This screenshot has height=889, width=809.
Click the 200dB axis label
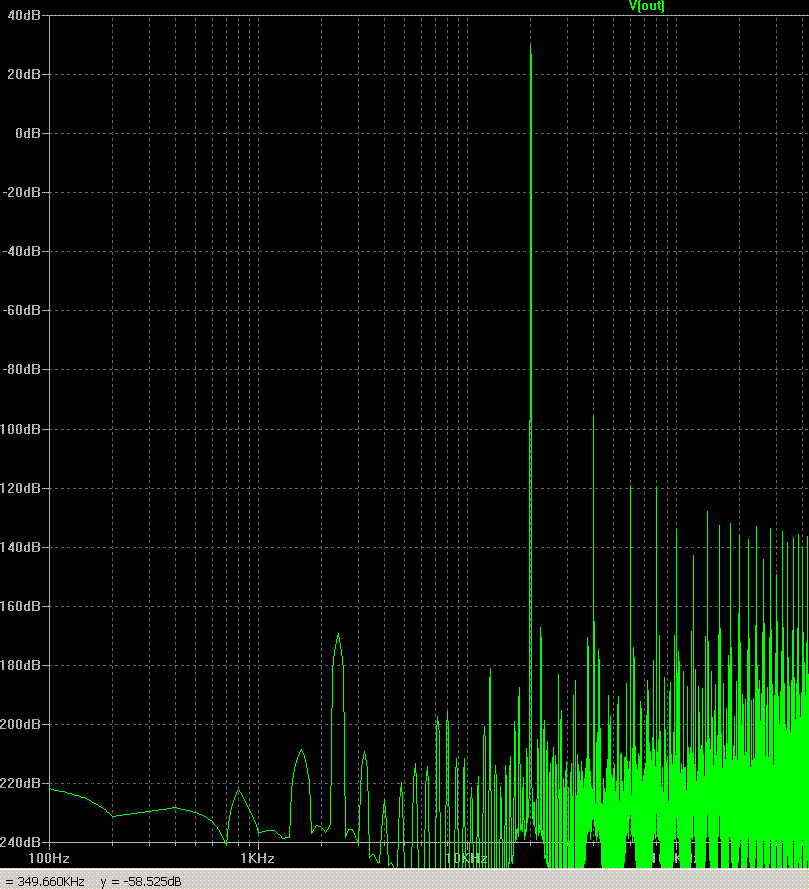[x=20, y=724]
